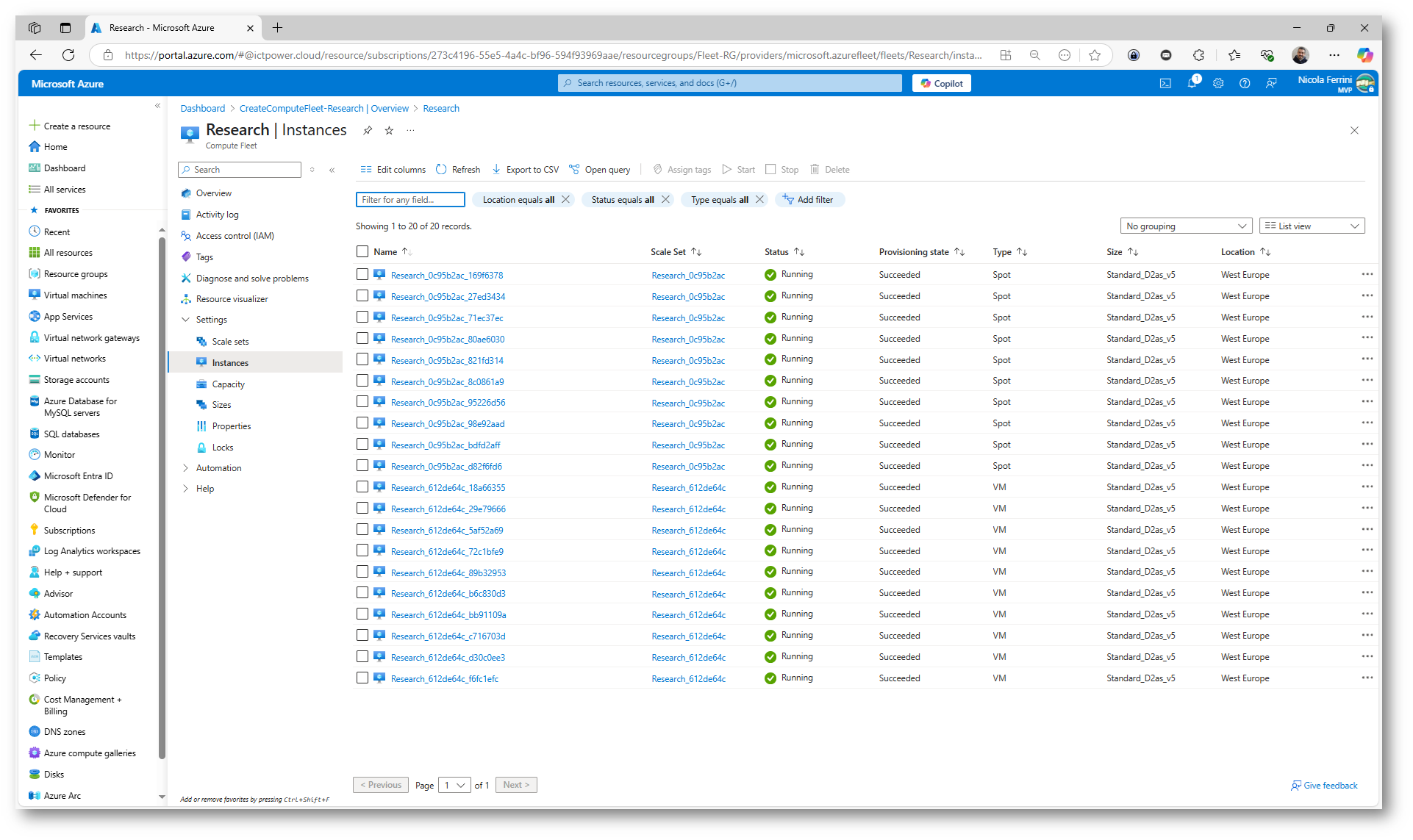Screen dimensions: 1413x840
Task: Pin the Research blade with pin icon
Action: coord(368,131)
